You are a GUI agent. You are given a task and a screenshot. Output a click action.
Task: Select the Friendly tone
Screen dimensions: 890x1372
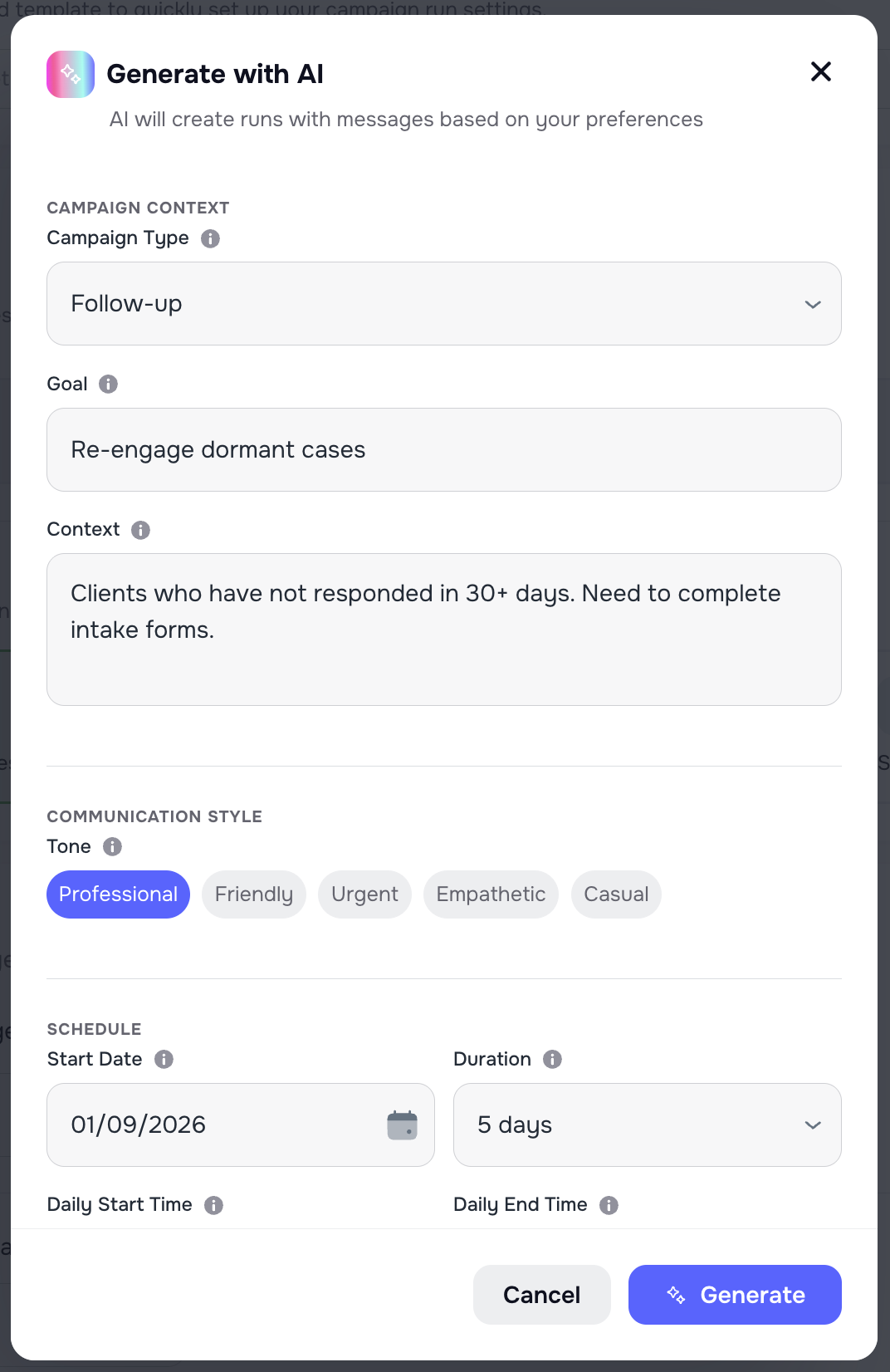click(x=253, y=894)
